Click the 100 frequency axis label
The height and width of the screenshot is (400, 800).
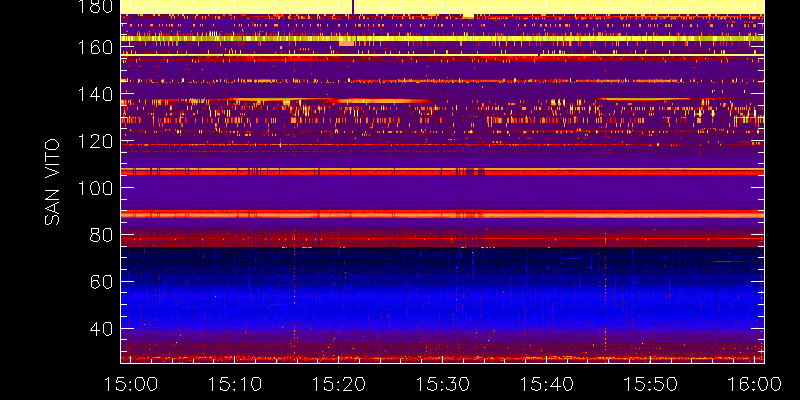95,188
